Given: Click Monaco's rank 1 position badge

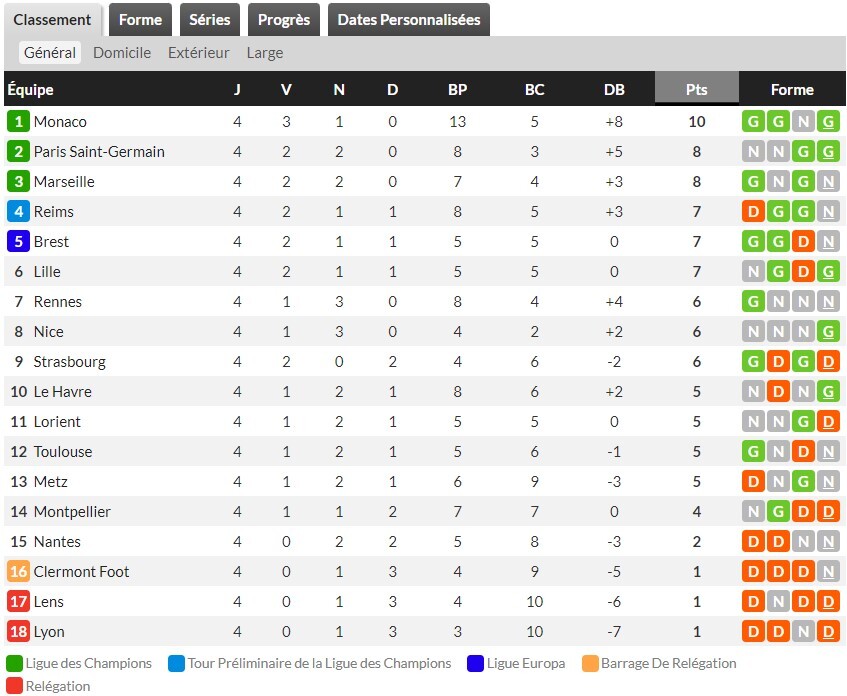Looking at the screenshot, I should [x=18, y=122].
